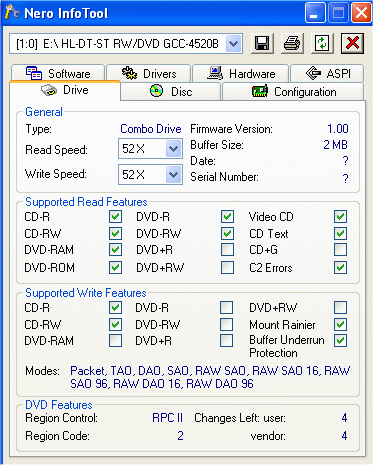Open the Configuration tab
Viewport: 373px width, 465px height.
293,91
